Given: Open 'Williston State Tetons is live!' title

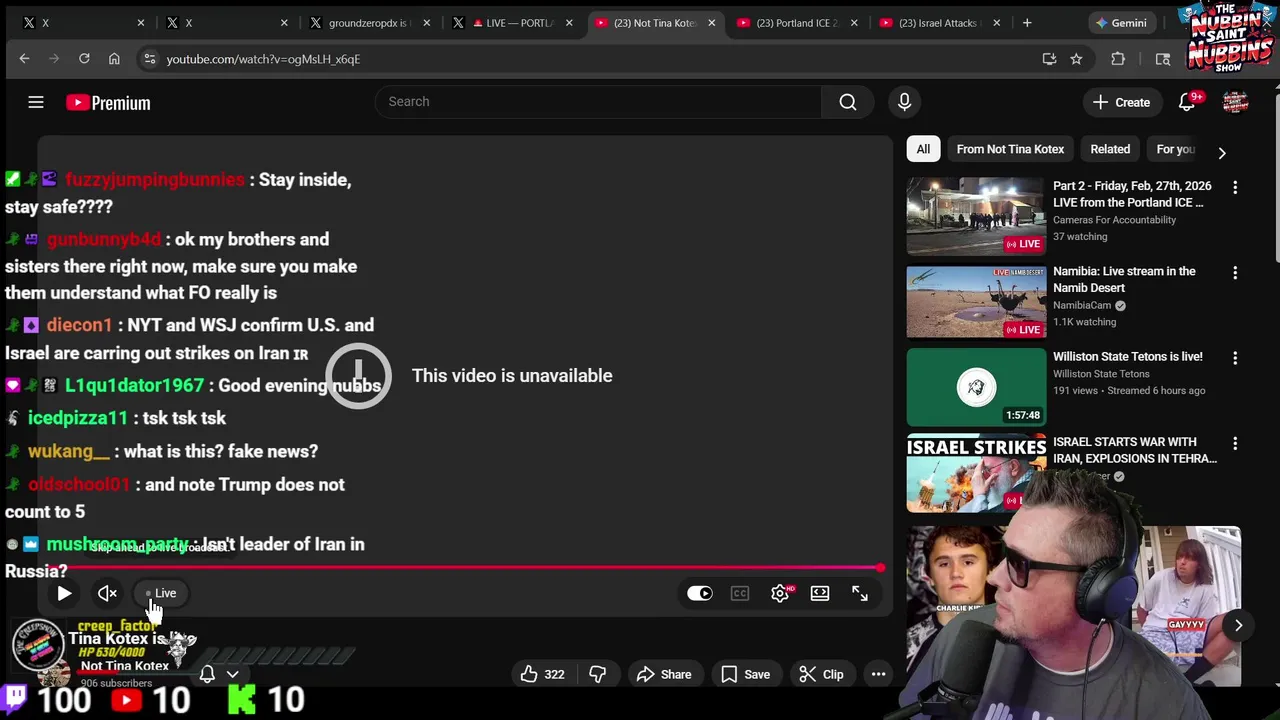Looking at the screenshot, I should click(x=1128, y=357).
